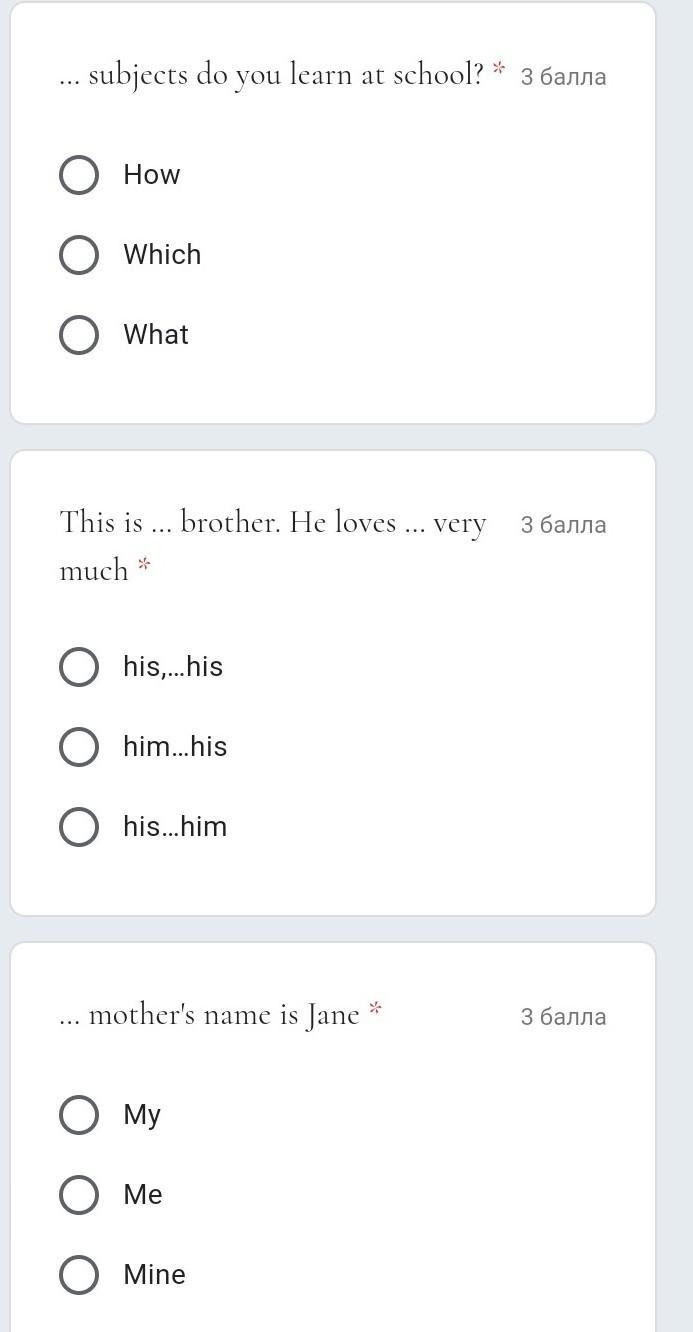
Task: Click the 'How' answer label text
Action: click(x=152, y=175)
